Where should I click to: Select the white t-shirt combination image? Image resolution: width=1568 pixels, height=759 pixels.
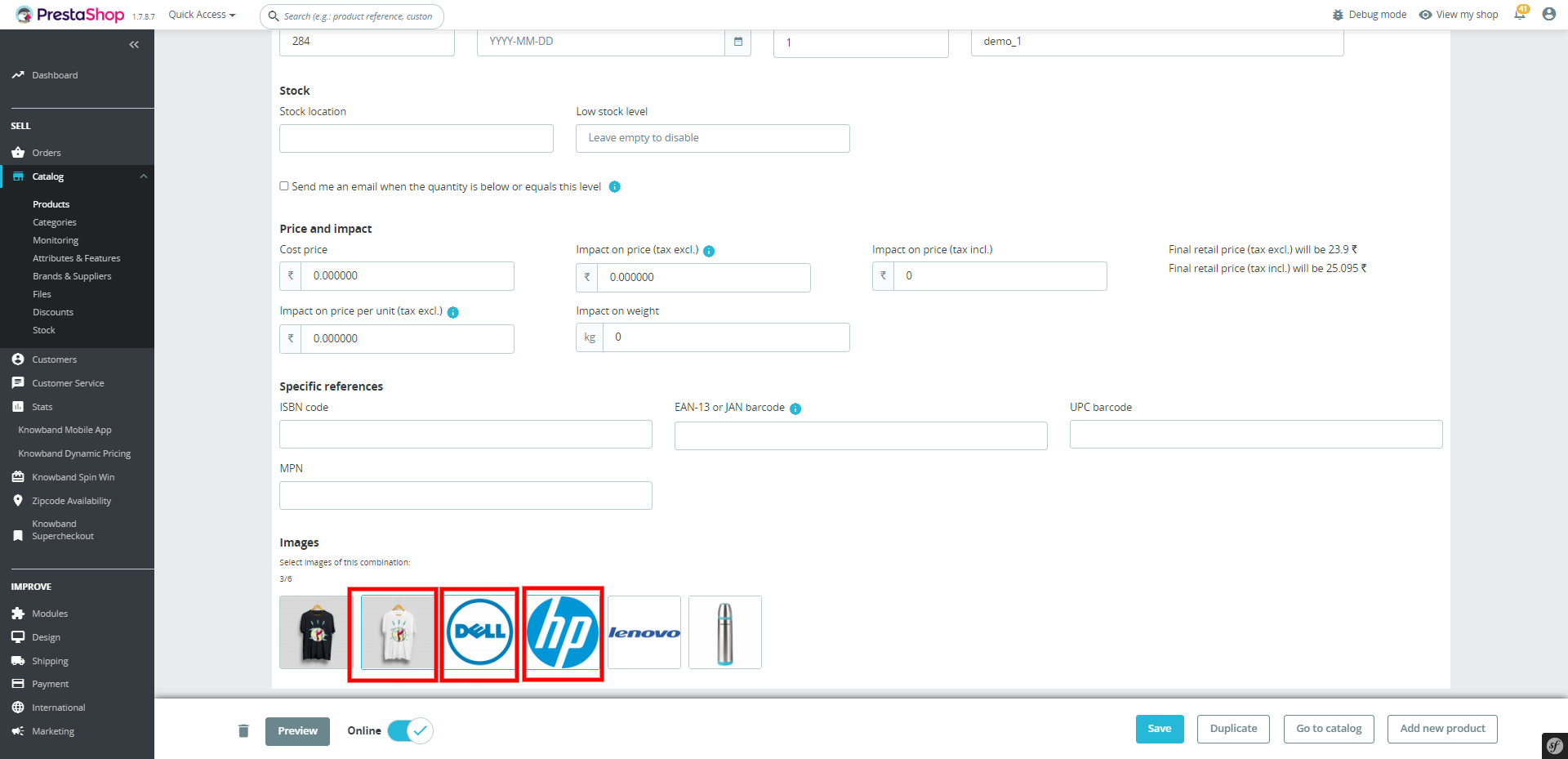pos(398,632)
